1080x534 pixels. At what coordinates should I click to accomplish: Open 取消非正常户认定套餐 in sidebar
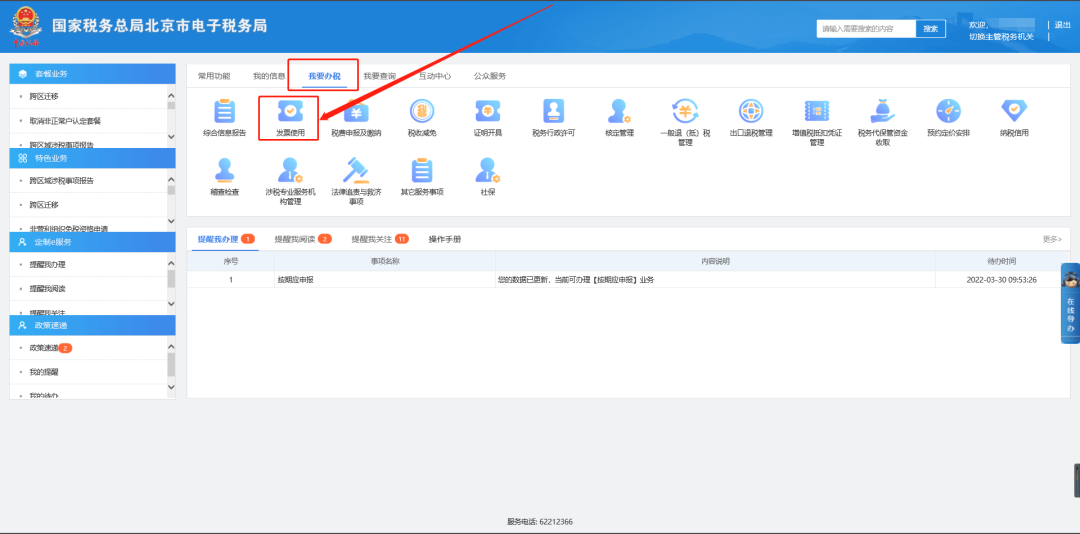click(65, 121)
